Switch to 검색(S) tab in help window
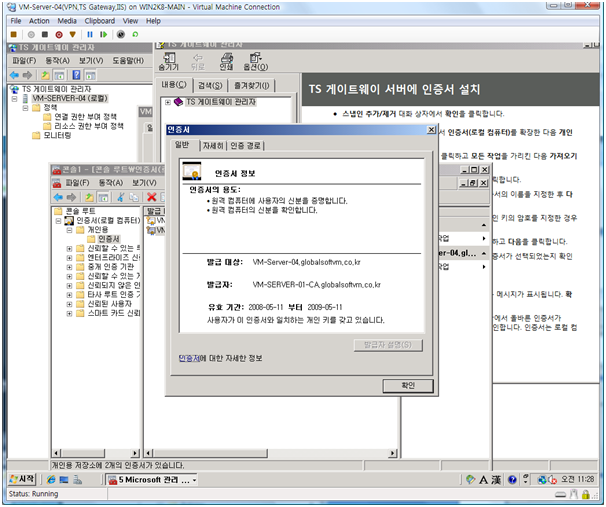Viewport: 606px width, 507px height. 210,85
